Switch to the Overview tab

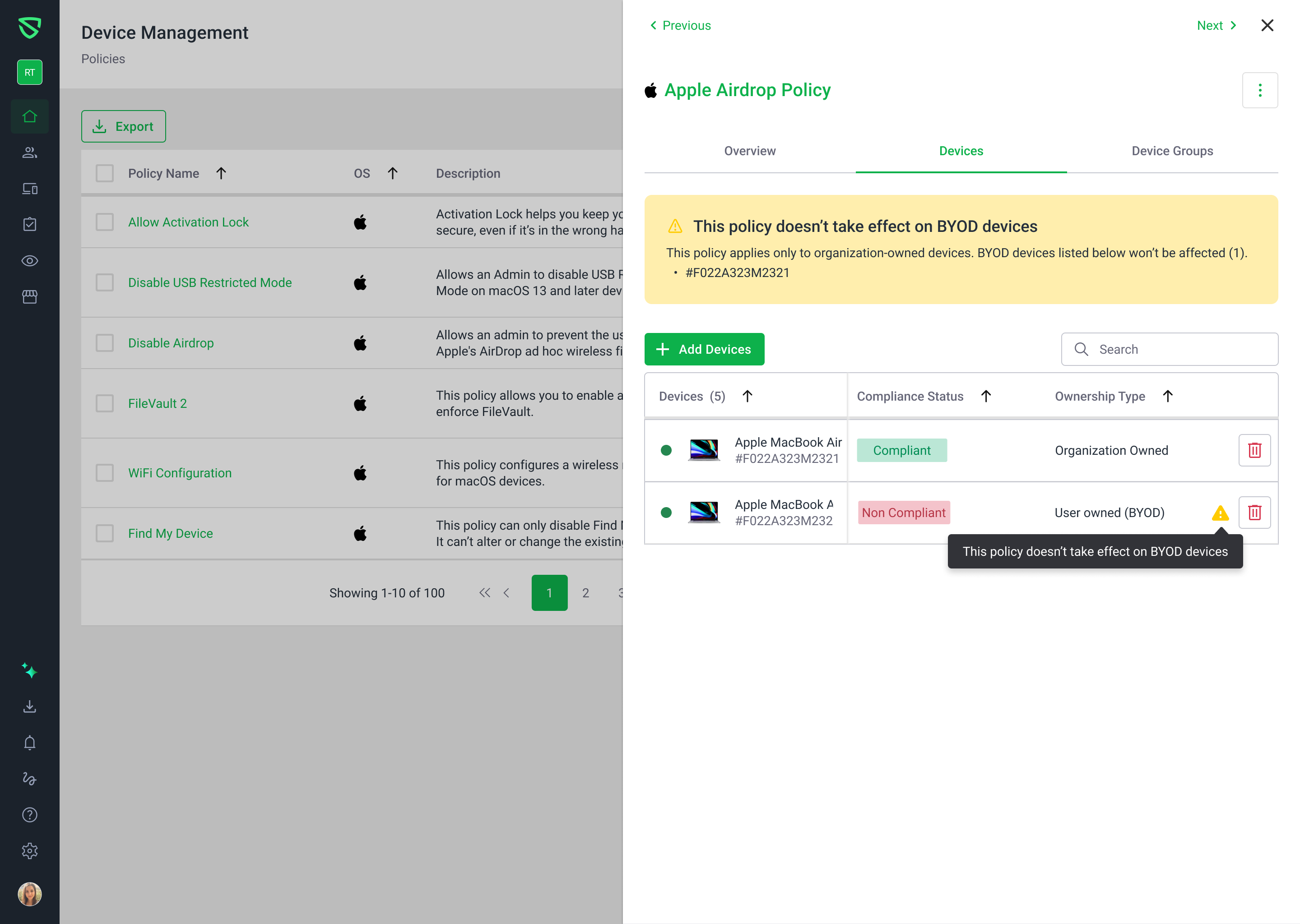tap(749, 151)
